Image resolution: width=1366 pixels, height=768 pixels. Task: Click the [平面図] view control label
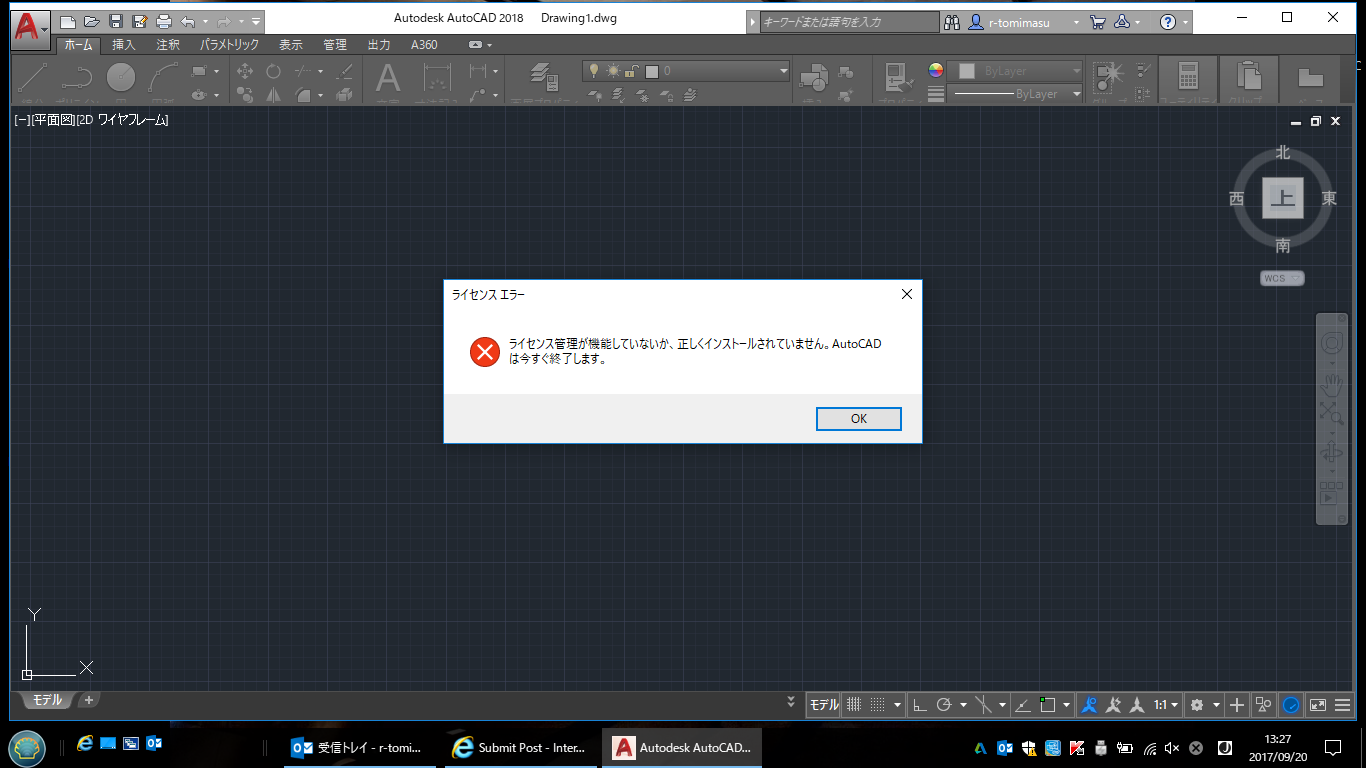coord(54,120)
